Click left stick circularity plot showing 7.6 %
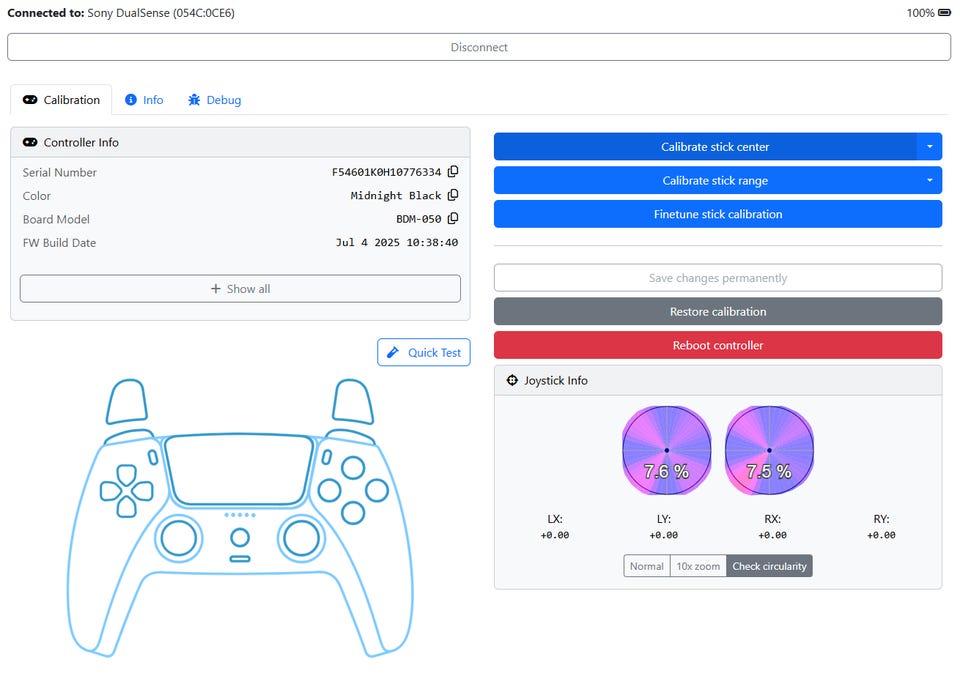This screenshot has height=676, width=960. [x=667, y=450]
